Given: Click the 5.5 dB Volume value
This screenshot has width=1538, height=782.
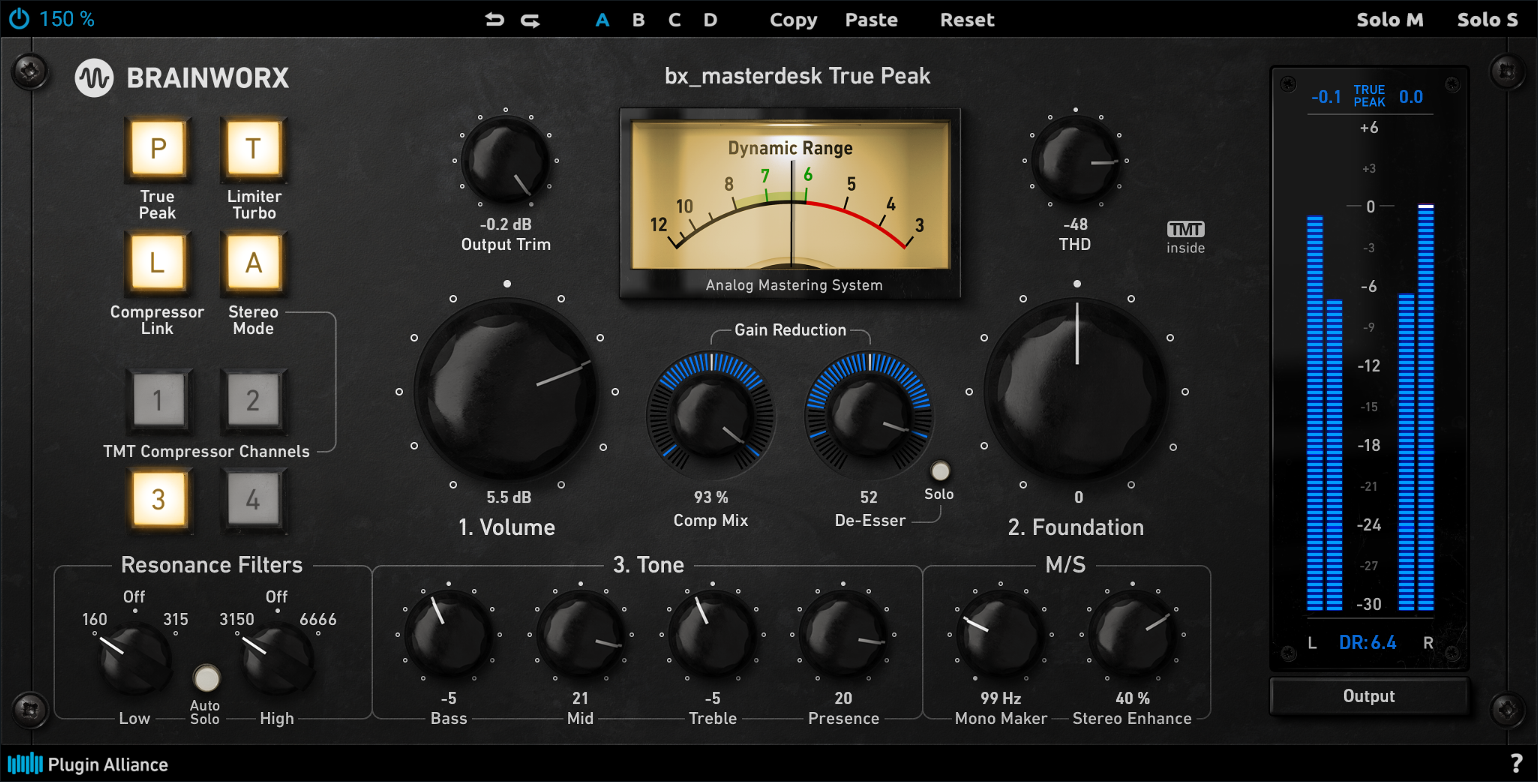Looking at the screenshot, I should (x=509, y=497).
